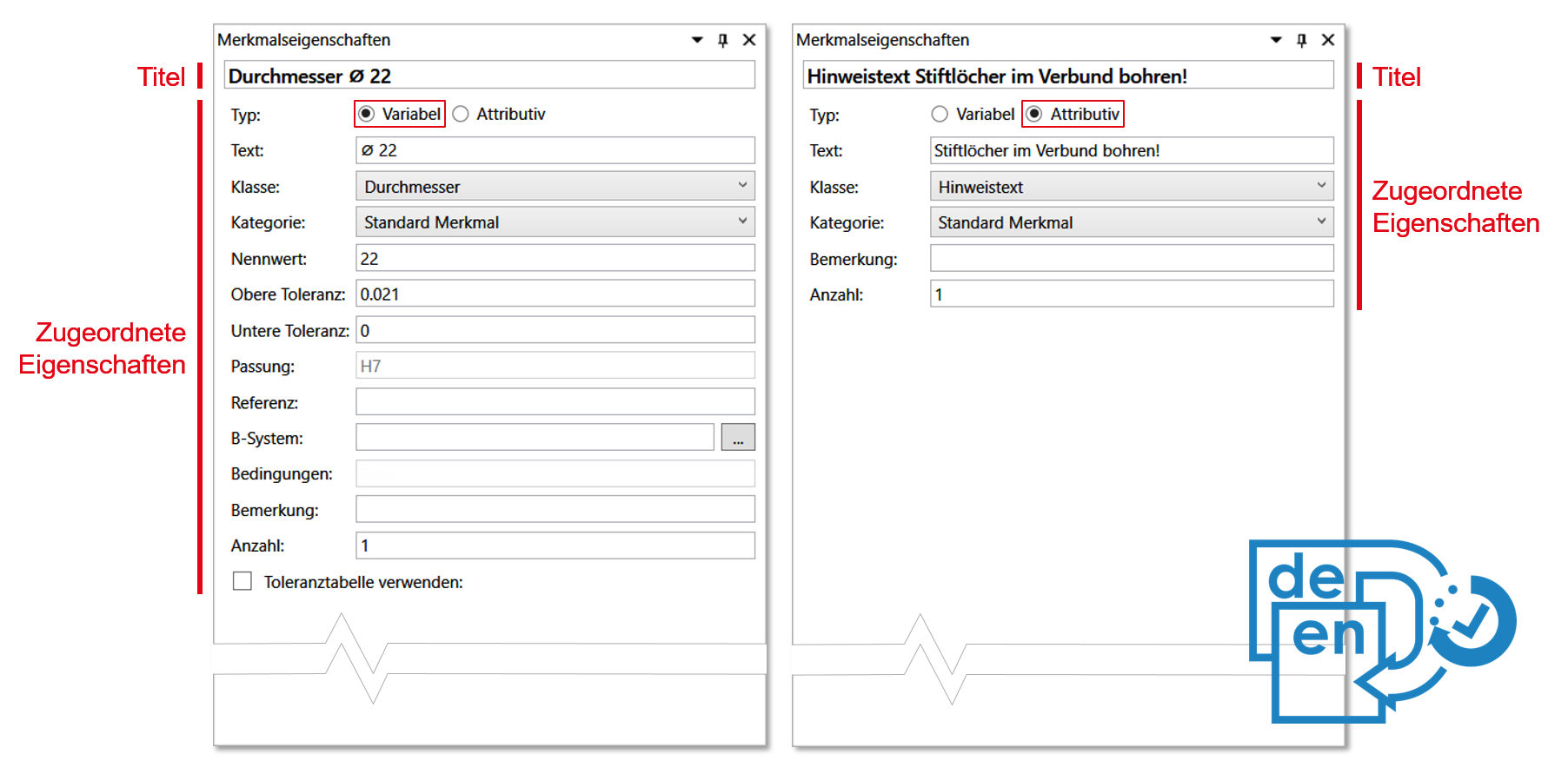
Task: Enable Toleranztabelle verwenden checkbox
Action: click(243, 581)
